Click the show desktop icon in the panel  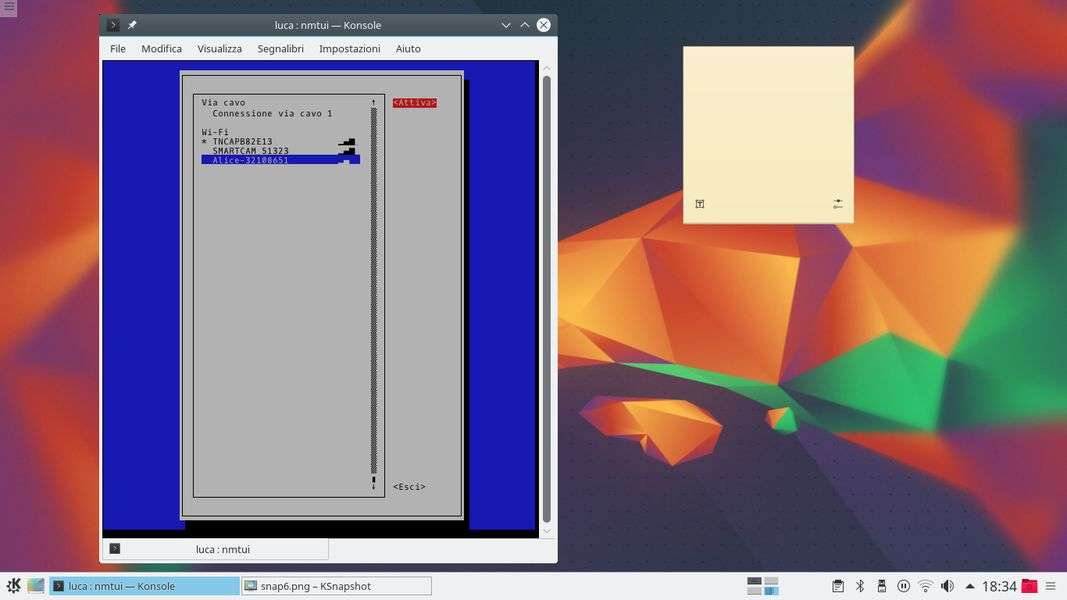pos(36,586)
